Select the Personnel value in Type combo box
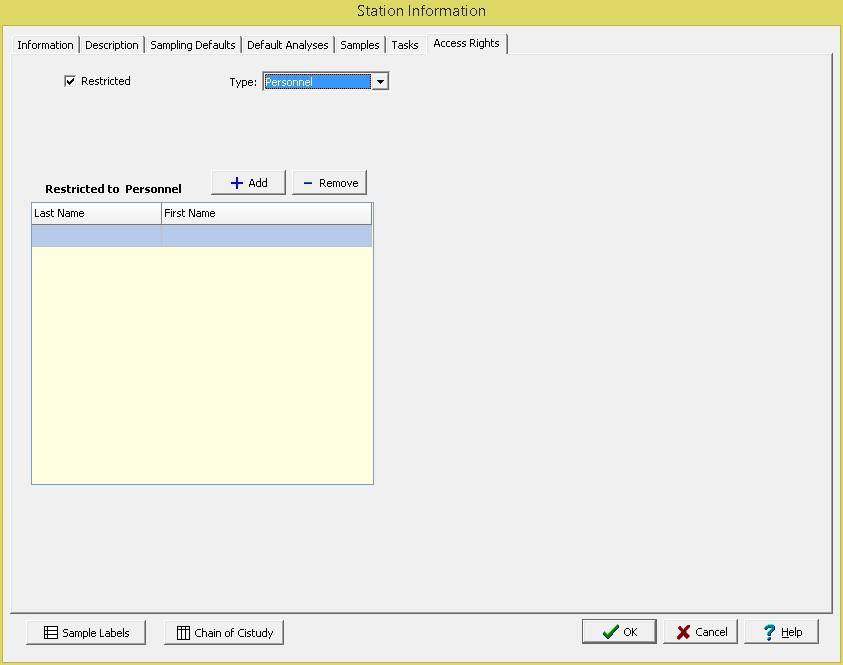This screenshot has width=843, height=665. pyautogui.click(x=316, y=82)
